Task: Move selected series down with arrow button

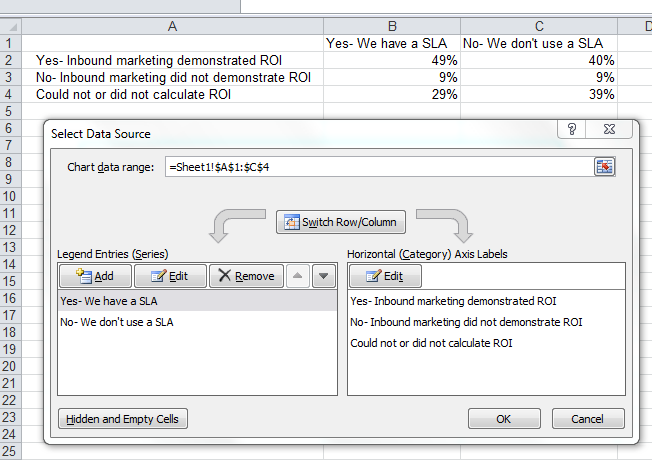Action: point(322,276)
